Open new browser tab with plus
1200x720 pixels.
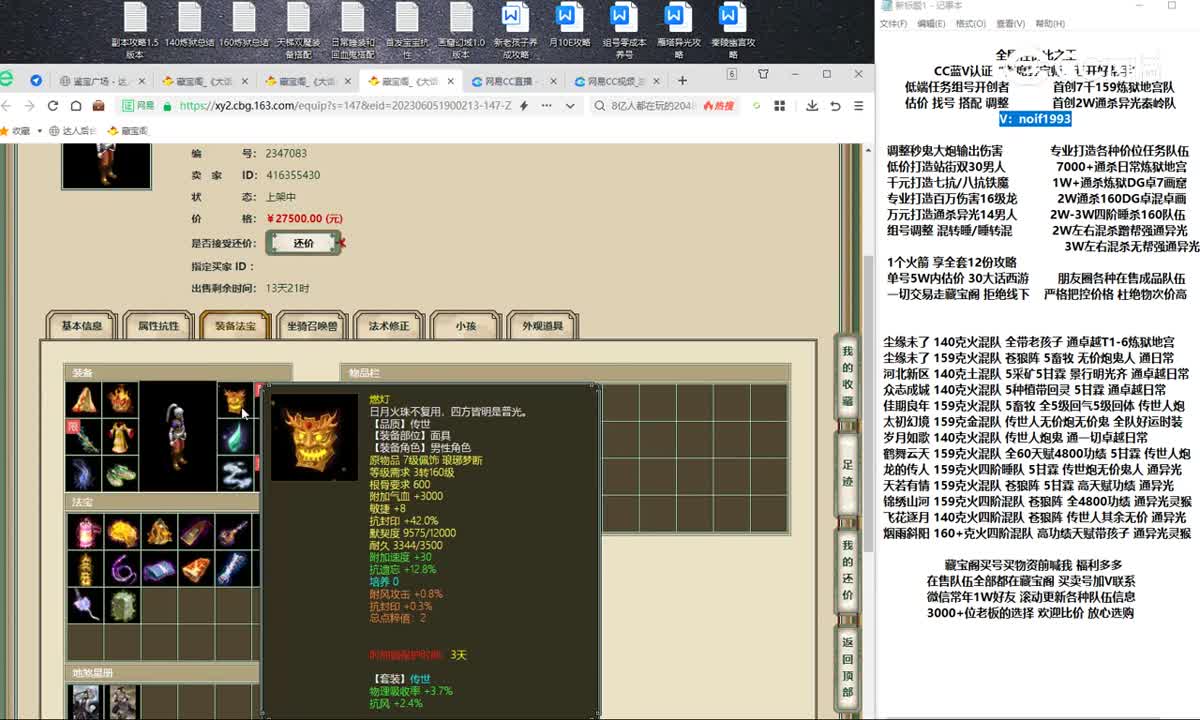click(x=681, y=81)
